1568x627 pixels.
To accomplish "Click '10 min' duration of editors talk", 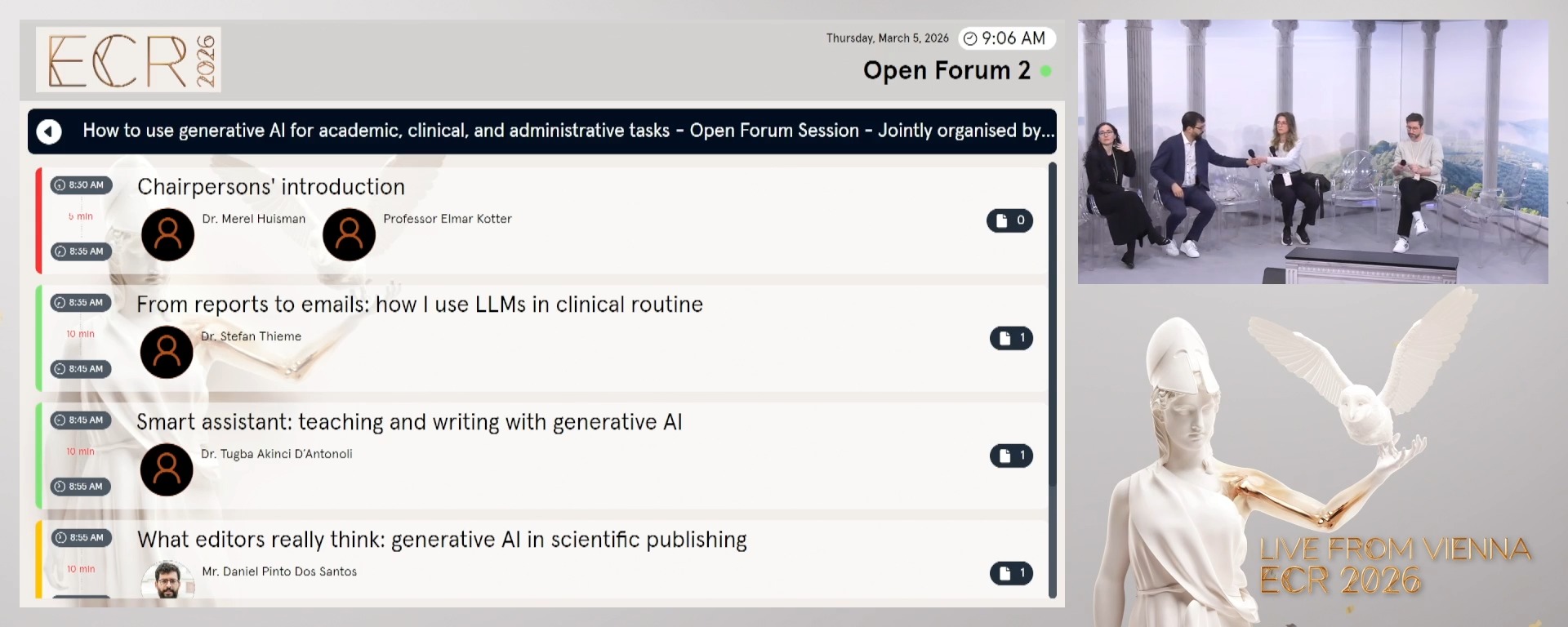I will 81,569.
